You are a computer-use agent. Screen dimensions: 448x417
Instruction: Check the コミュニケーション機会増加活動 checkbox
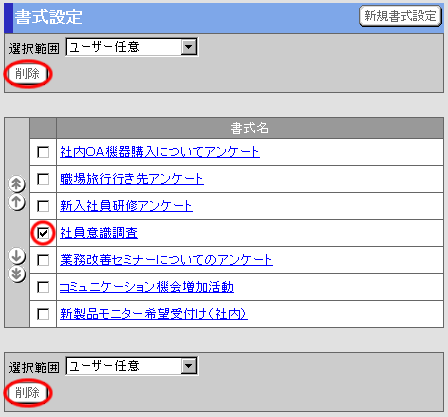(x=43, y=287)
